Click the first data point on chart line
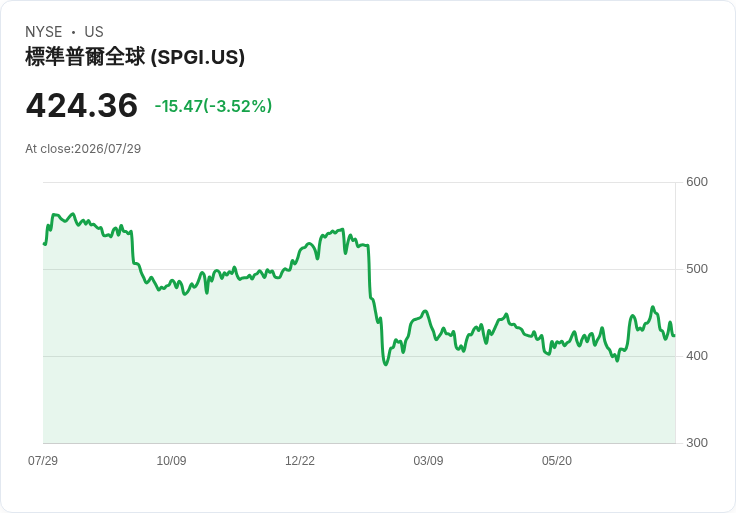 click(x=44, y=244)
